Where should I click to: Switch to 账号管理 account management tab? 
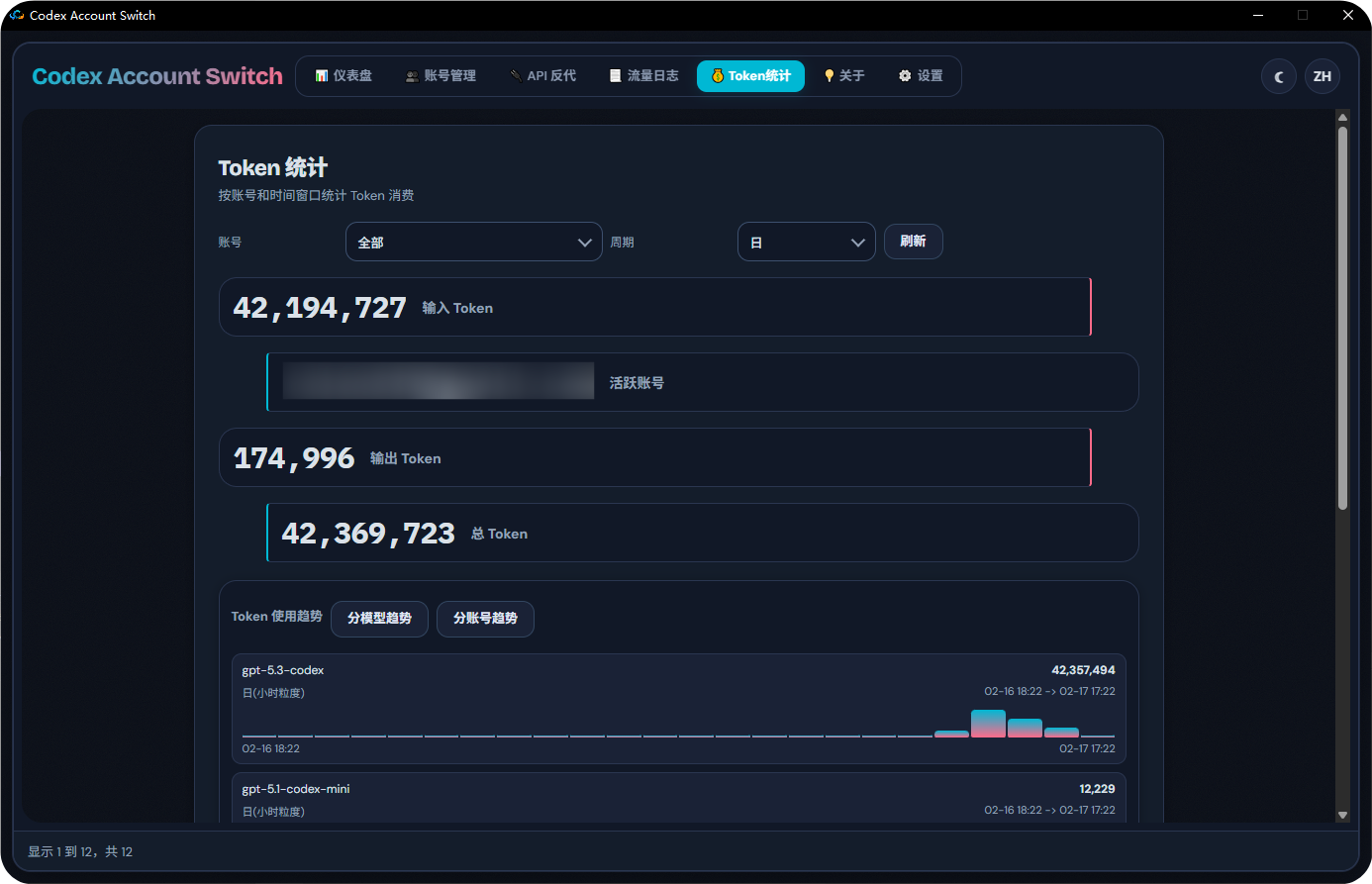point(441,76)
